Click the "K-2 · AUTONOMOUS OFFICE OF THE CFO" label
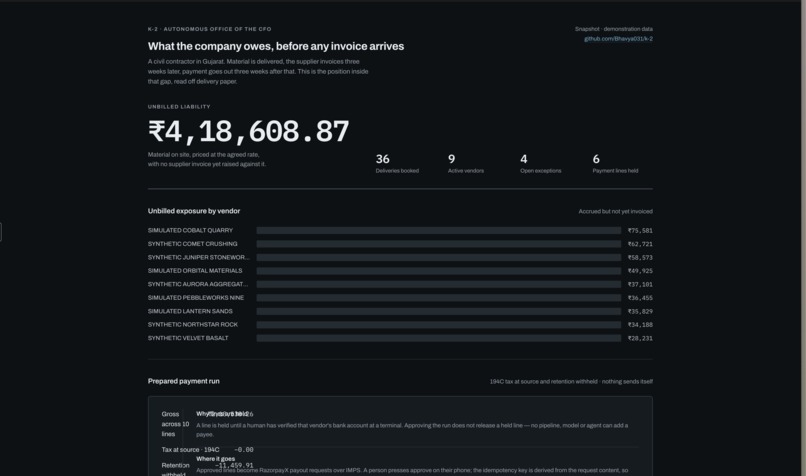The image size is (806, 476). [210, 29]
